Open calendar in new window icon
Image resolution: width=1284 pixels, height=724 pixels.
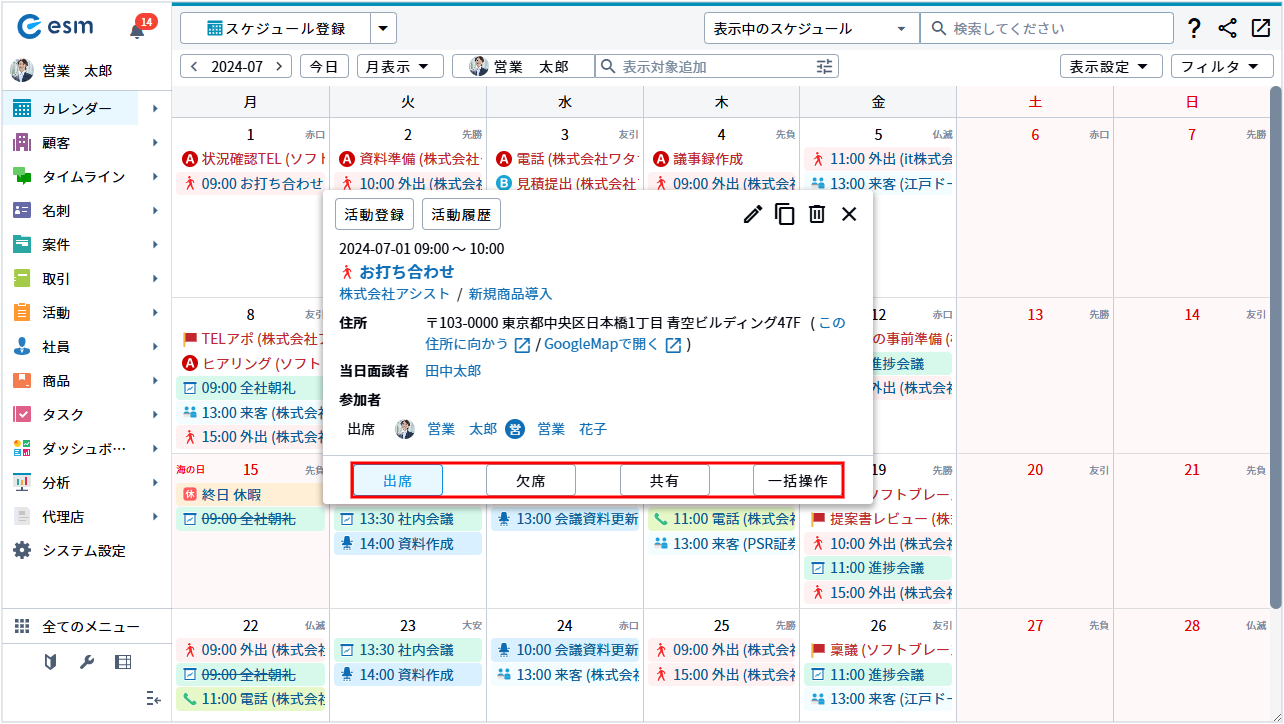coord(1260,29)
